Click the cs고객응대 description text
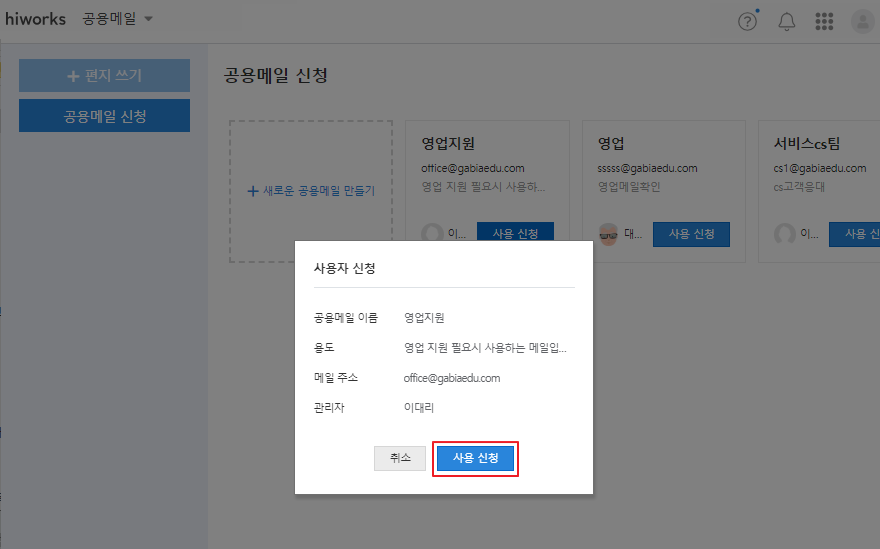This screenshot has height=549, width=880. pos(799,187)
